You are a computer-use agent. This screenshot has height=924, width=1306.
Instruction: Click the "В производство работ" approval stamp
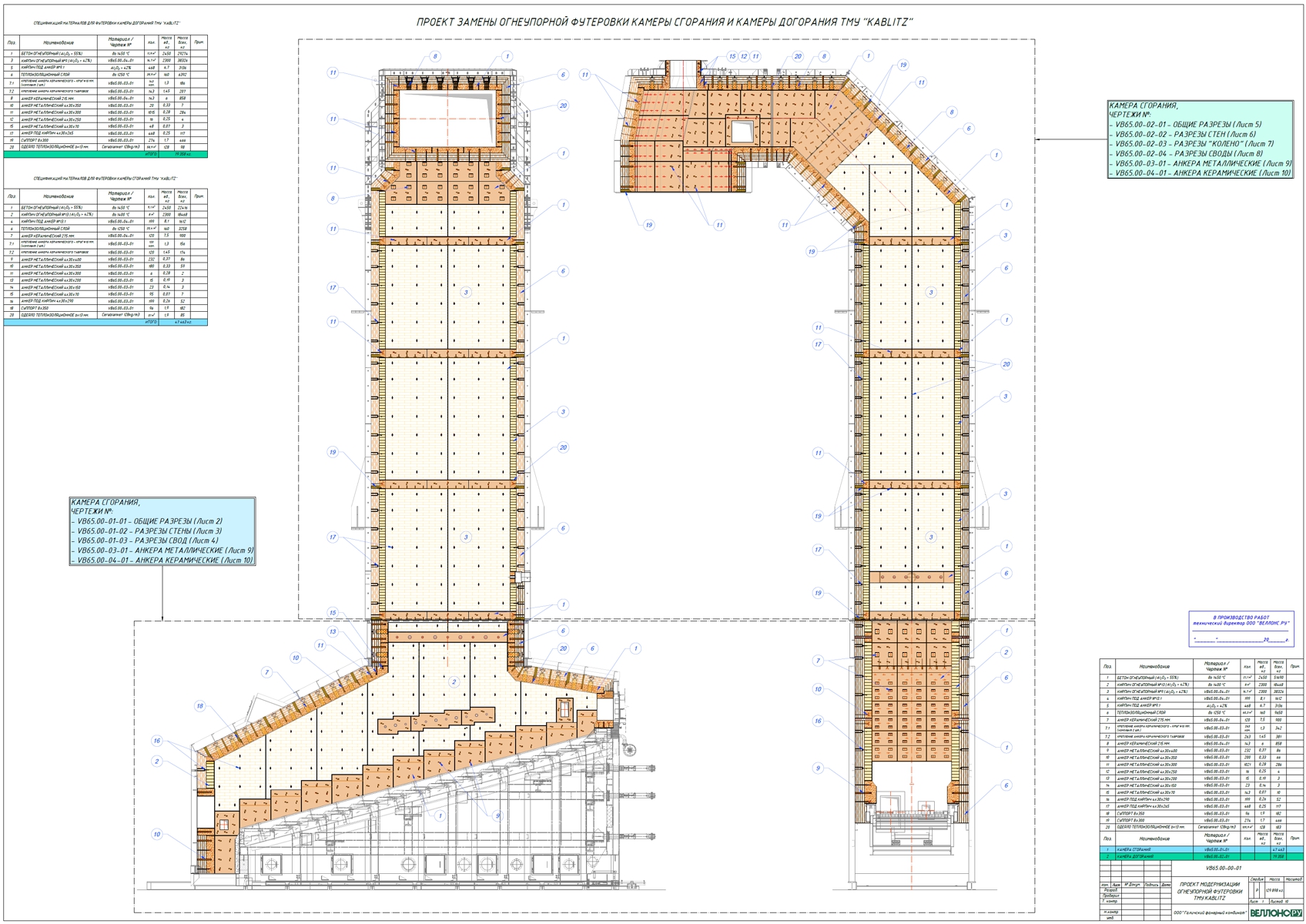pyautogui.click(x=1240, y=628)
